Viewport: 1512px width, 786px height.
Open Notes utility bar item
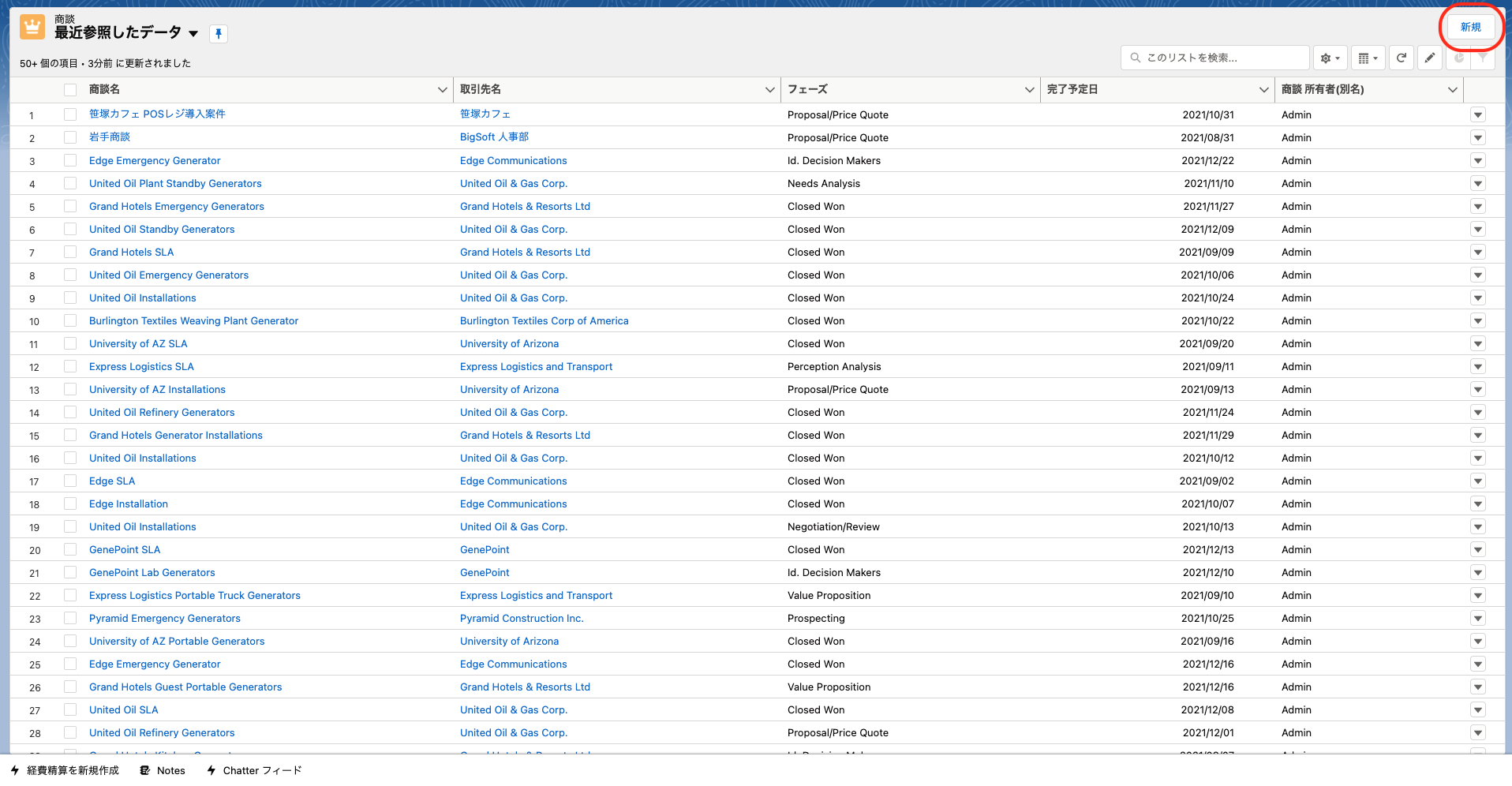(163, 770)
